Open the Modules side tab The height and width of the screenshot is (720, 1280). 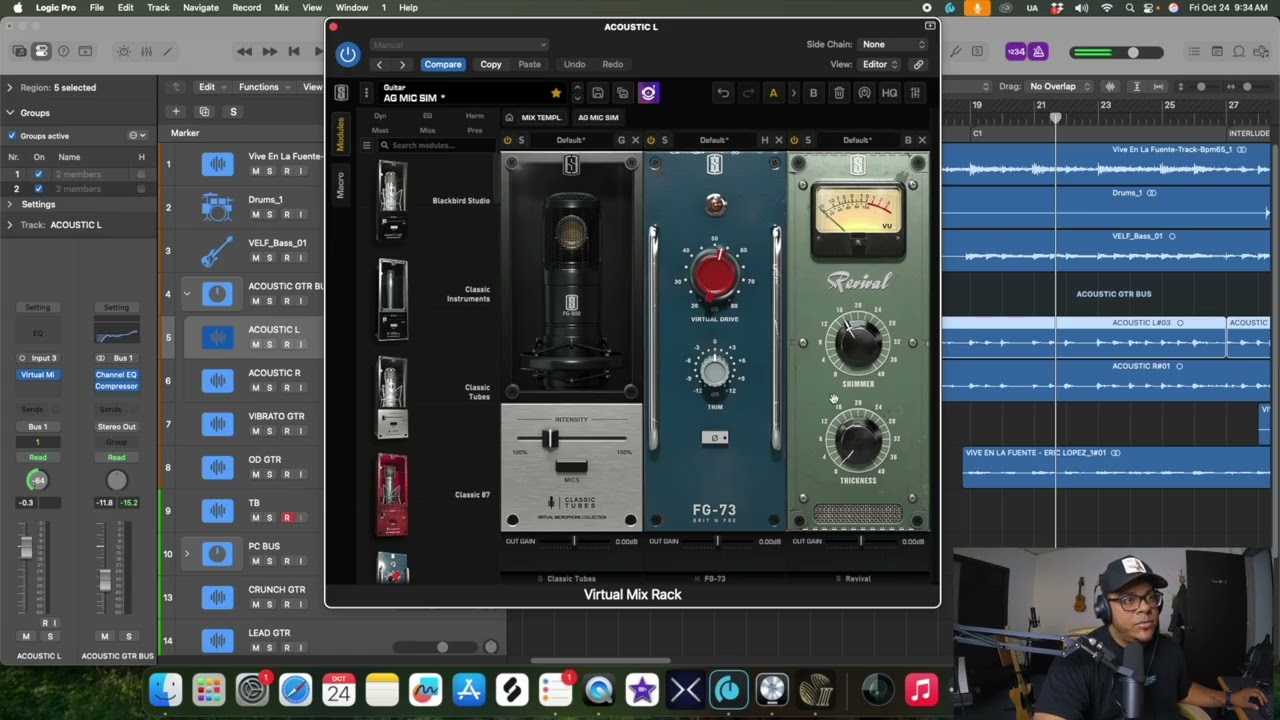(x=340, y=135)
